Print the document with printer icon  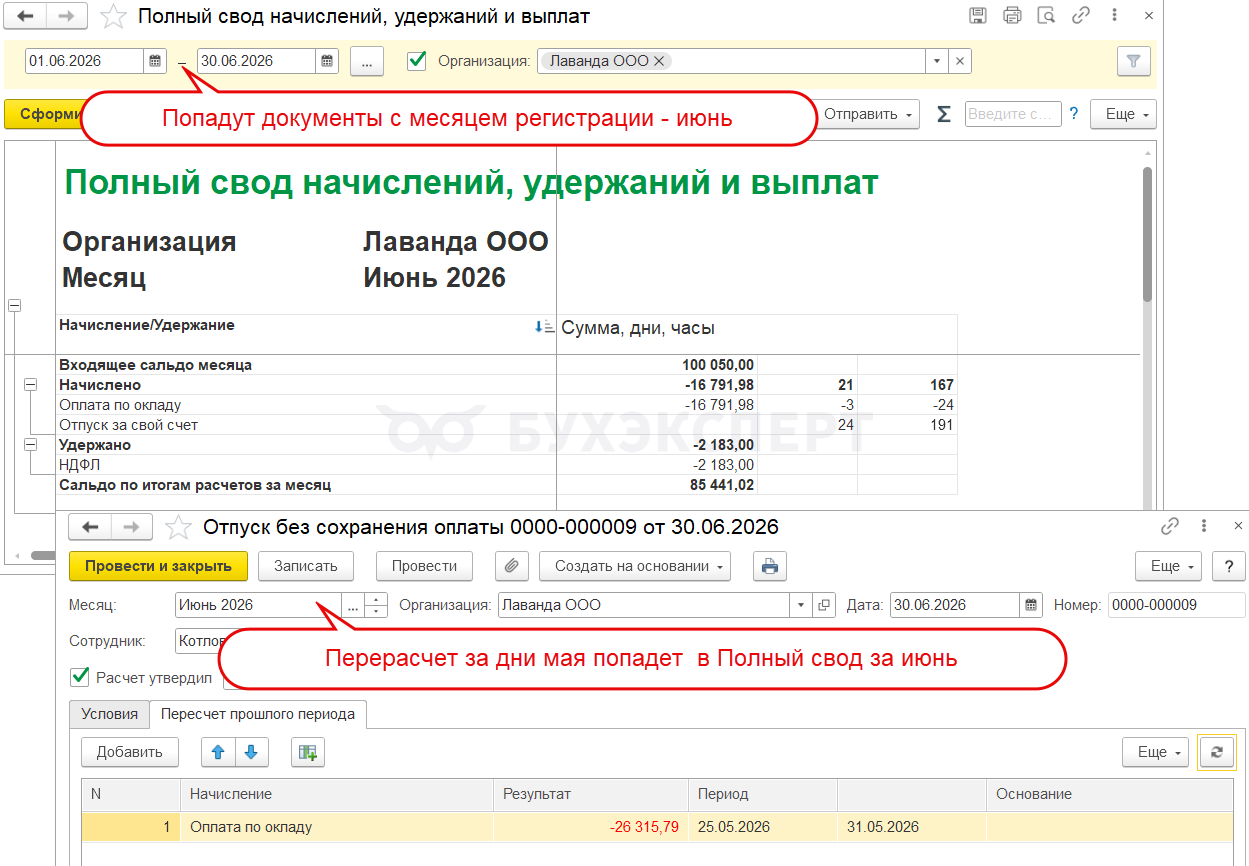pos(770,565)
